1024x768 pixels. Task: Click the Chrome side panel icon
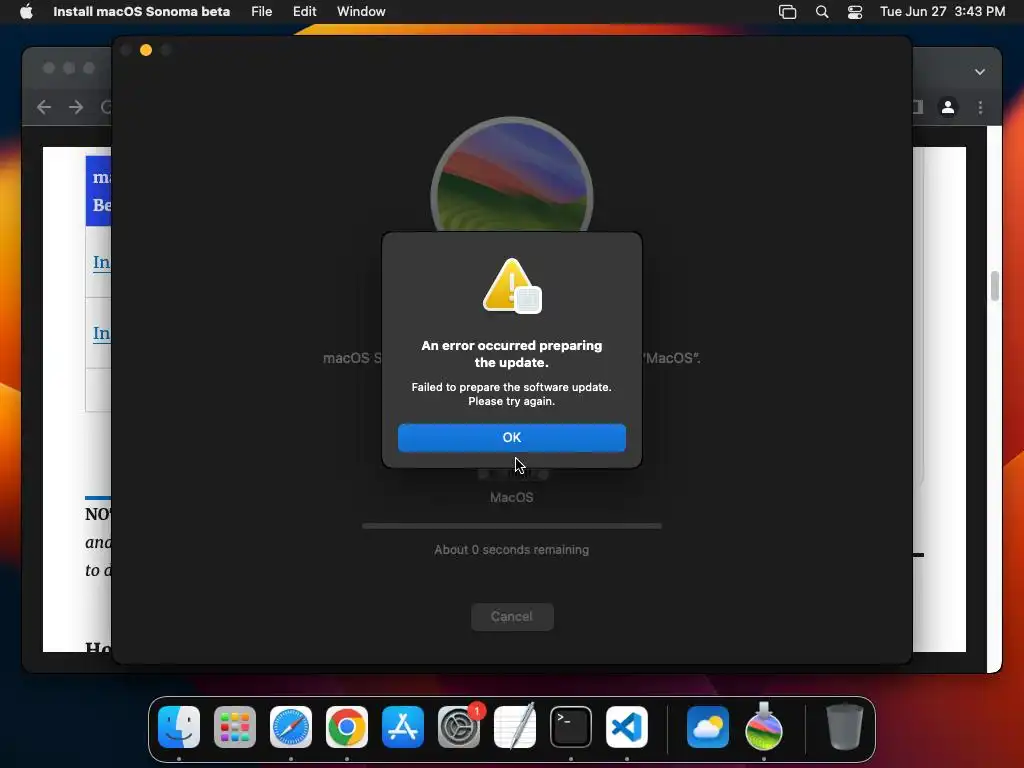[918, 107]
